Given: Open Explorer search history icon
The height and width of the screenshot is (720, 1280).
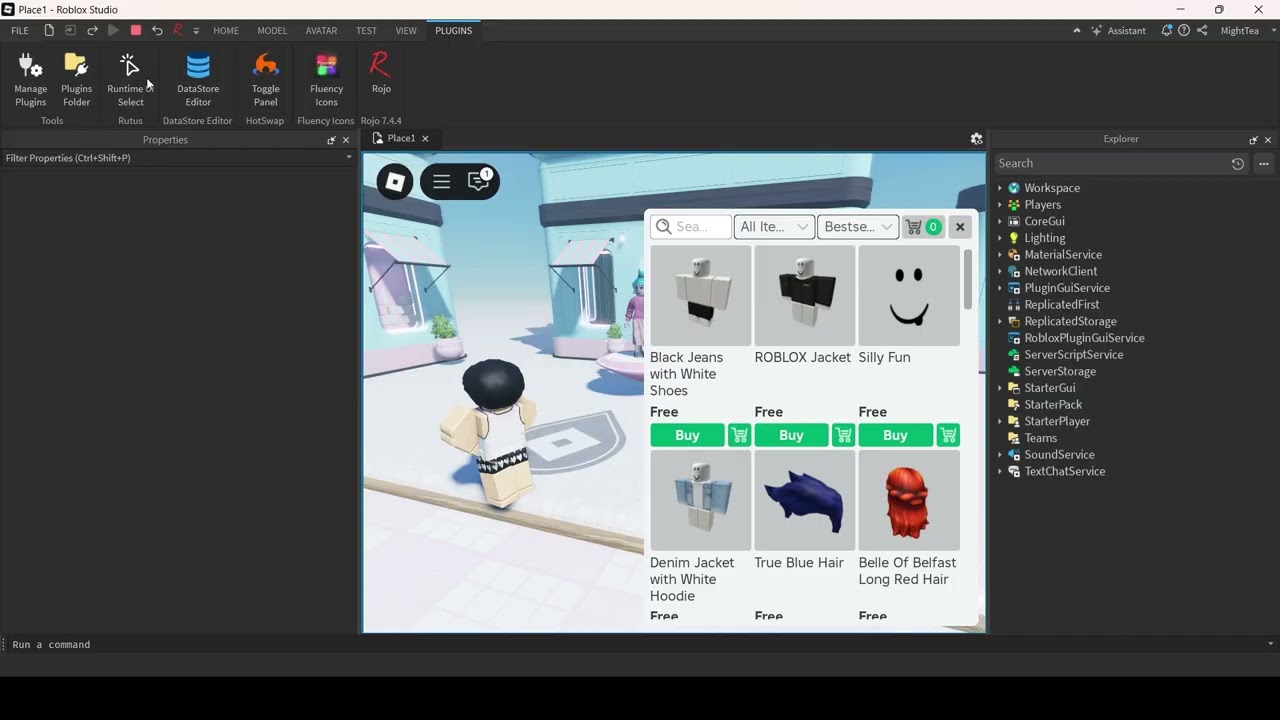Looking at the screenshot, I should coord(1238,163).
